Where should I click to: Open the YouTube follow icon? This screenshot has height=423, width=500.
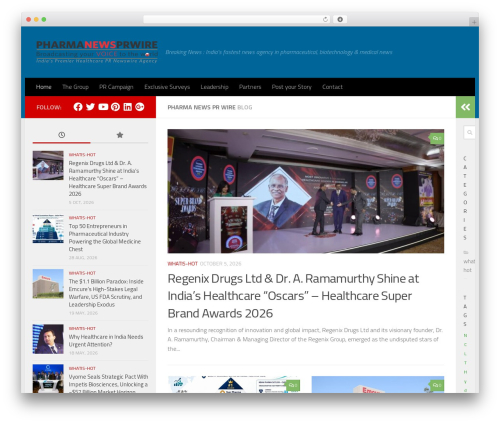(103, 107)
